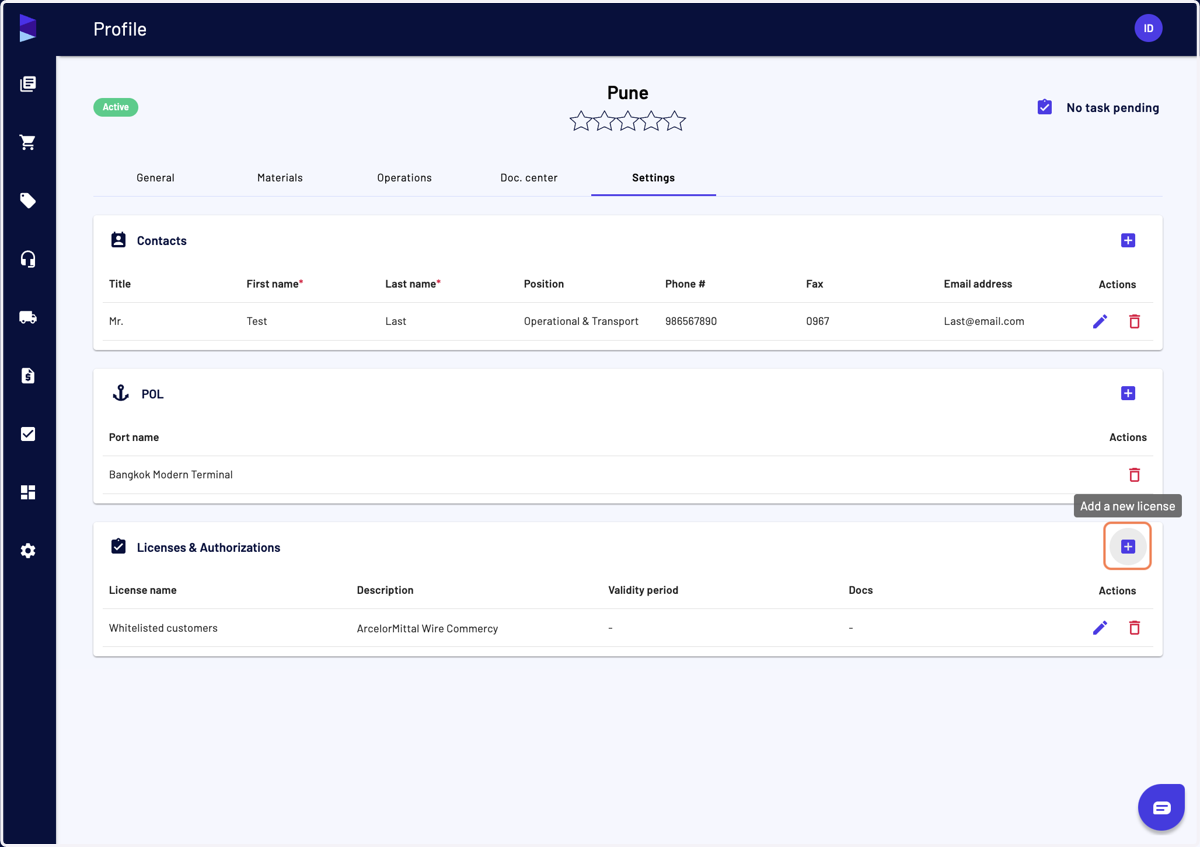Add a new license with plus icon
Image resolution: width=1200 pixels, height=847 pixels.
(1128, 547)
